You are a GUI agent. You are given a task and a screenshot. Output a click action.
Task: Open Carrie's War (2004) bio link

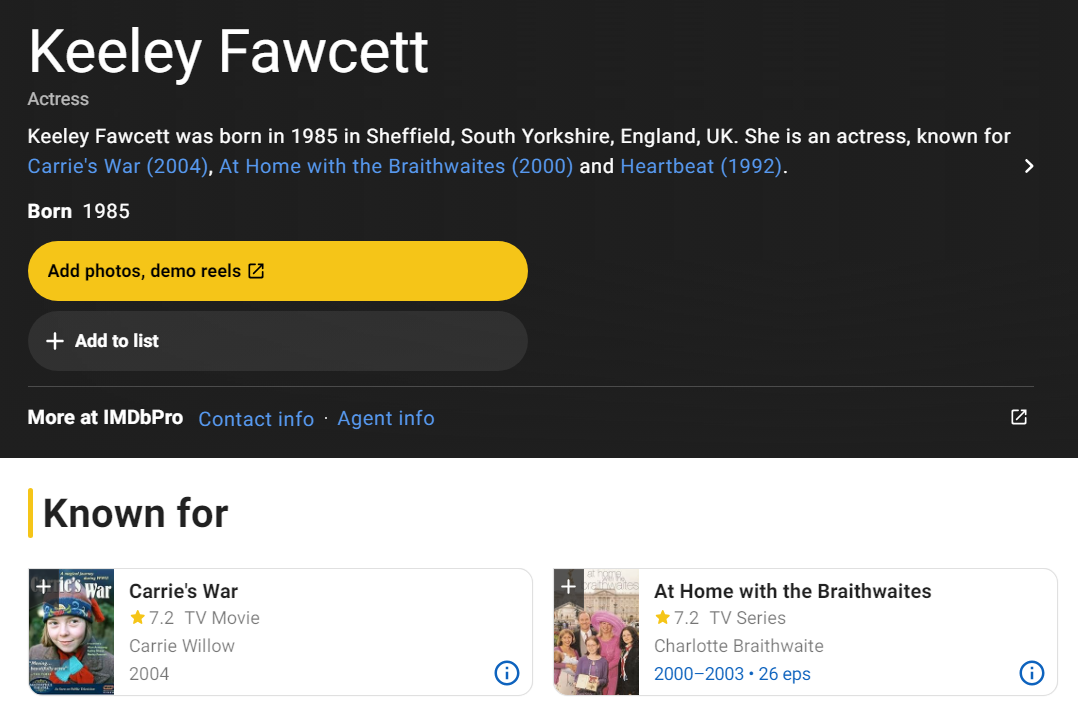pyautogui.click(x=118, y=166)
